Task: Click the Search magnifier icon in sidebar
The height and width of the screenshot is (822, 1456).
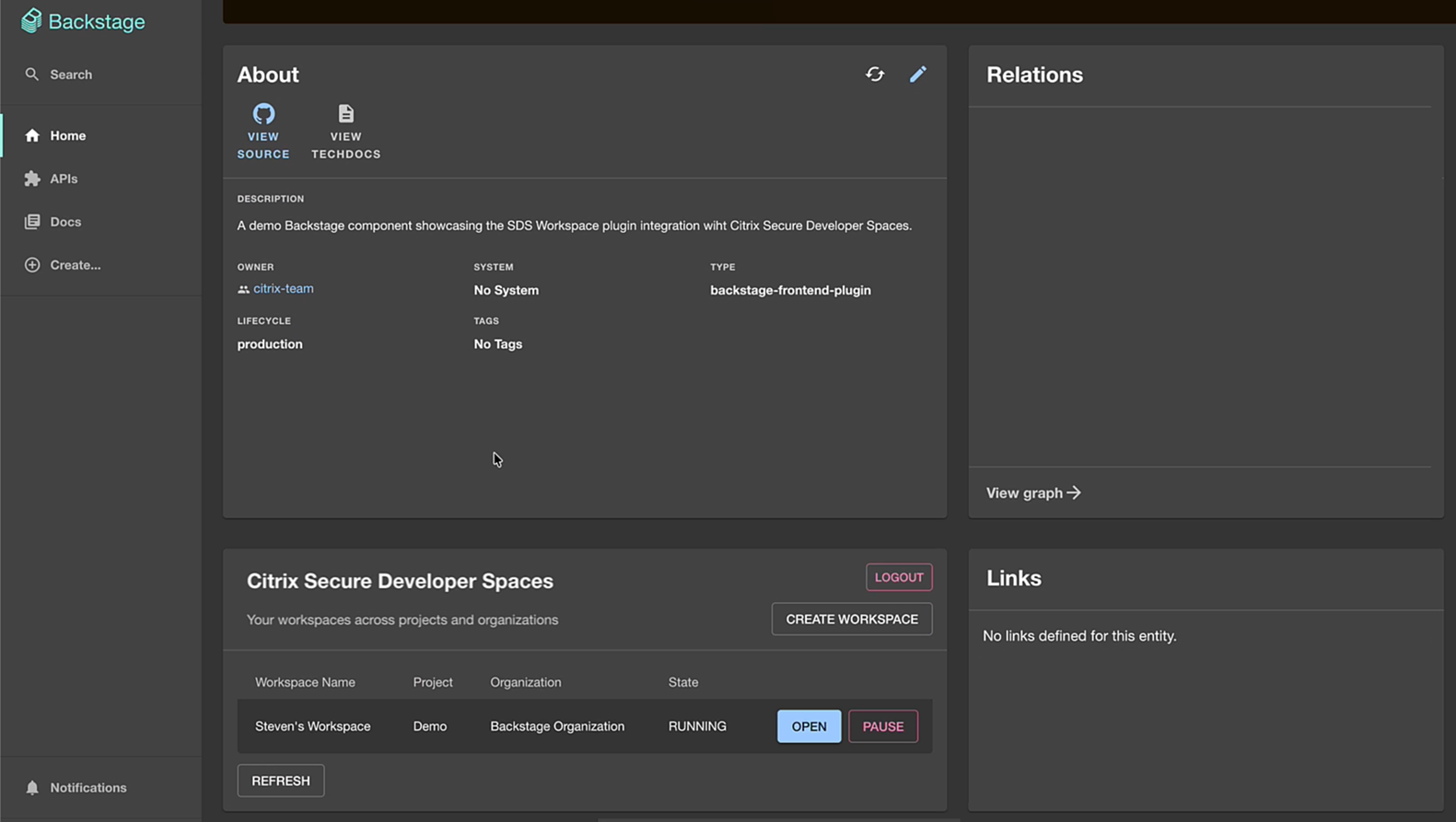Action: pyautogui.click(x=32, y=75)
